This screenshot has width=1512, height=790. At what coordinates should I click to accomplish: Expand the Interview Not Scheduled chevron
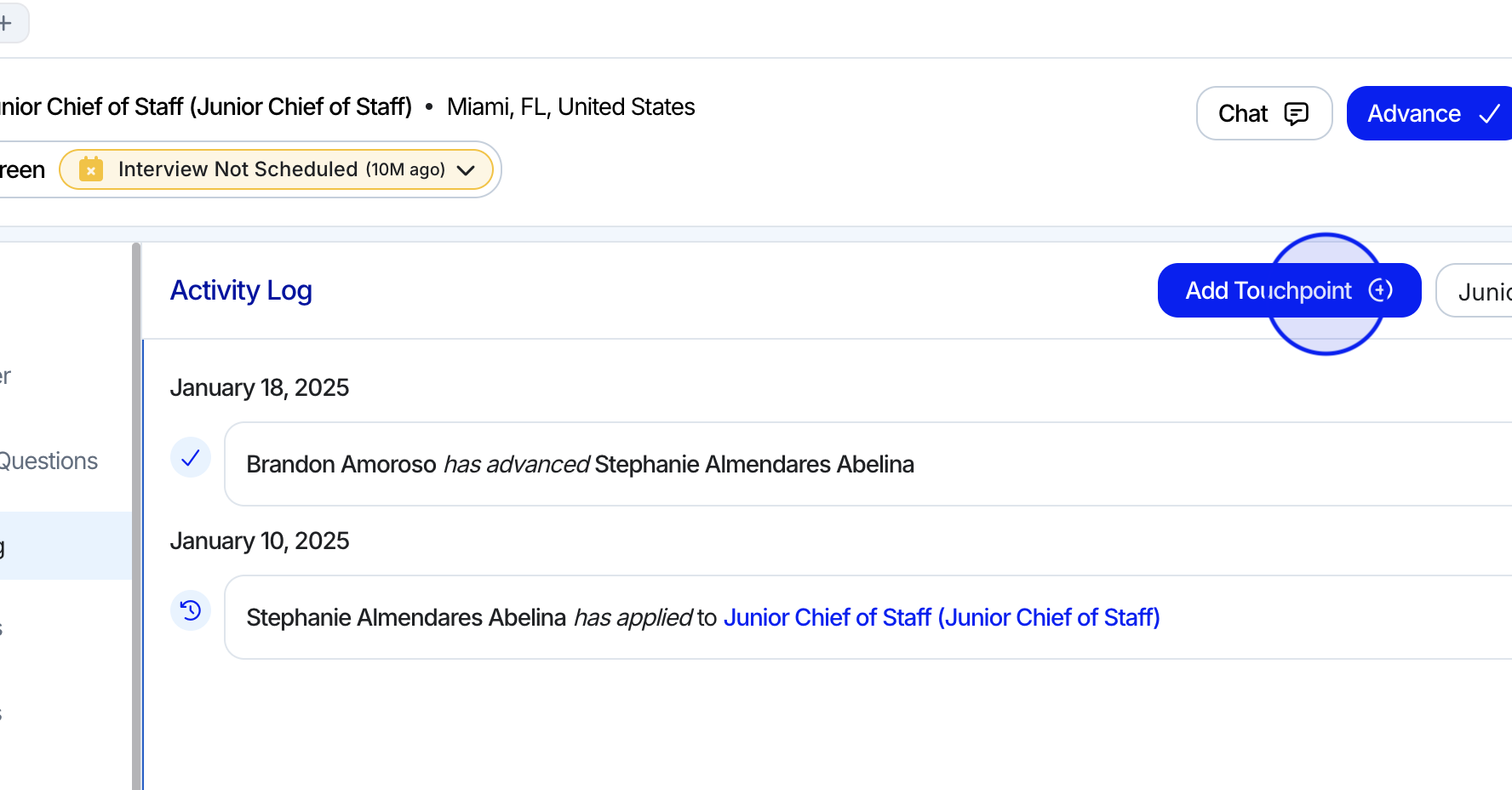tap(466, 170)
